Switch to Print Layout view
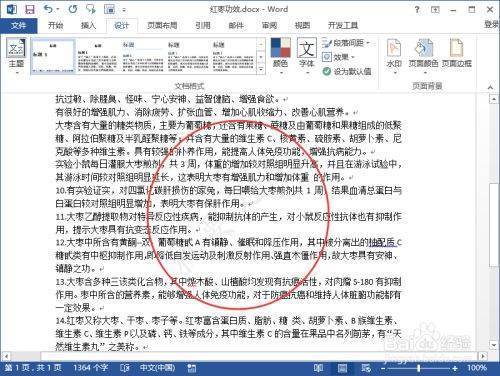 342,368
